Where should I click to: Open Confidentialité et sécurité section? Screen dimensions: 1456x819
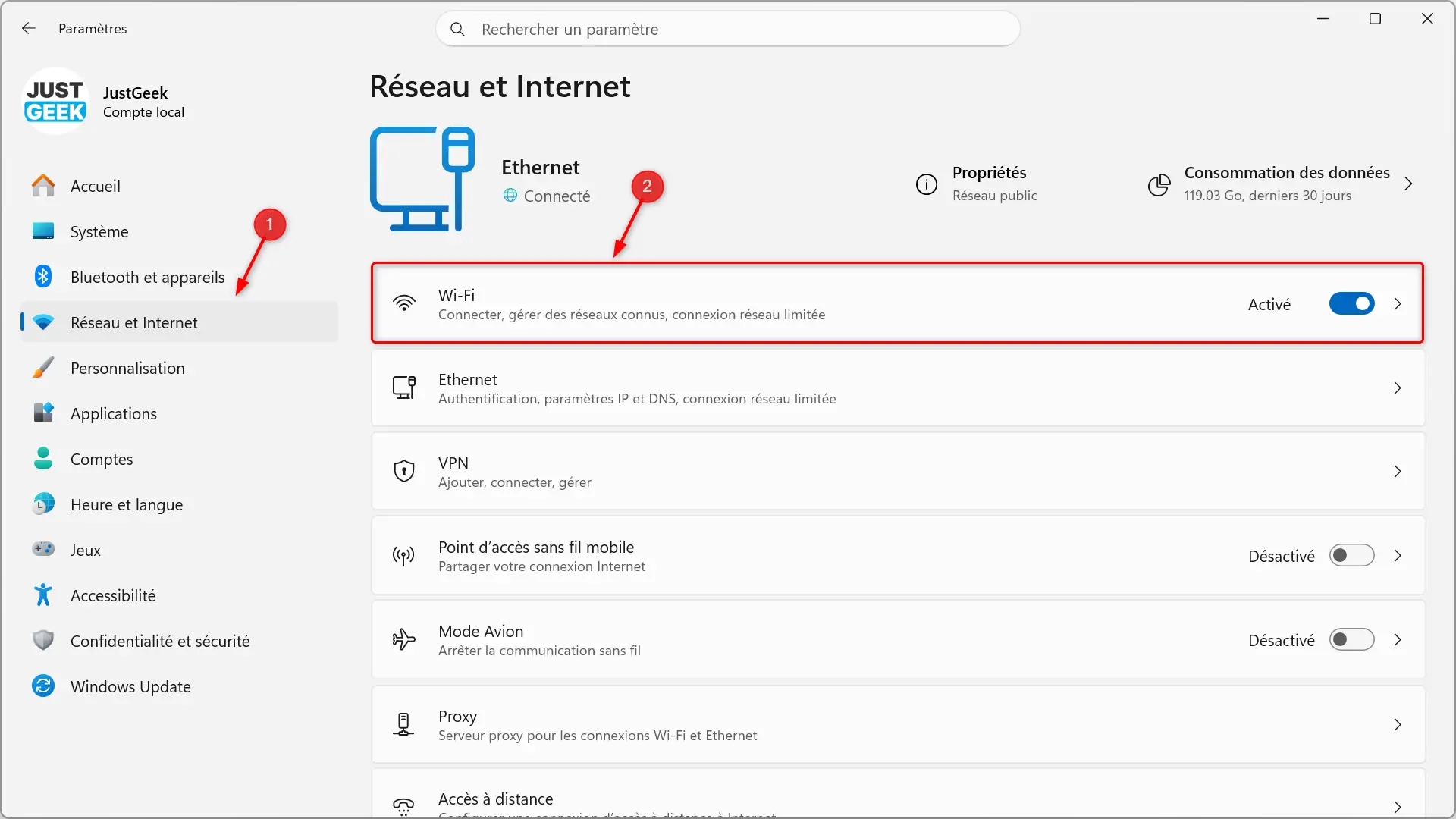point(179,641)
